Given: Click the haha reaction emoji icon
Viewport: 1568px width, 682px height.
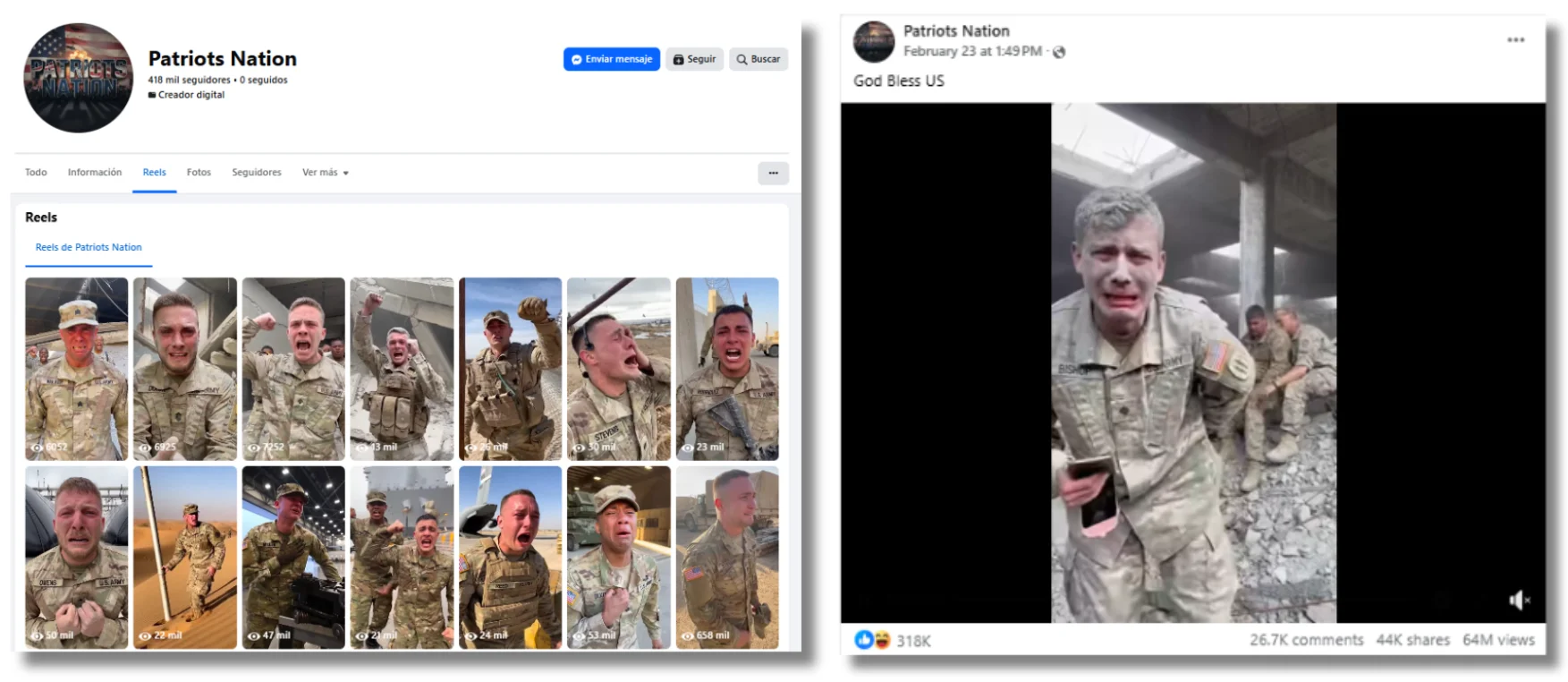Looking at the screenshot, I should point(882,640).
